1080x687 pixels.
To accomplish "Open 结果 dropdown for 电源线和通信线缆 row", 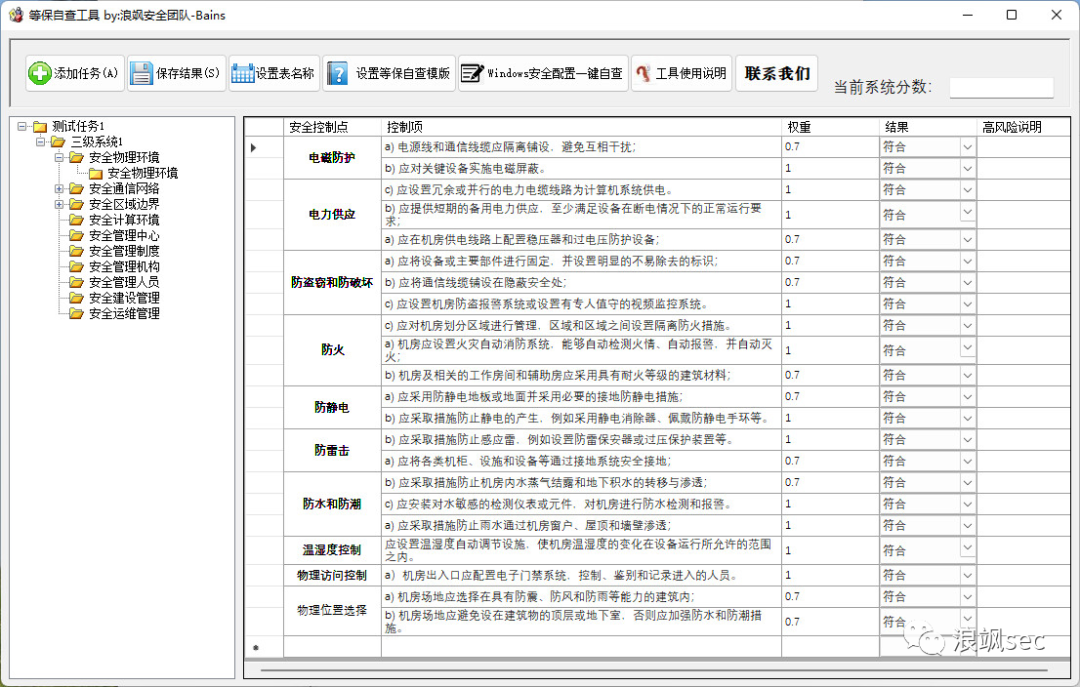I will (x=968, y=147).
